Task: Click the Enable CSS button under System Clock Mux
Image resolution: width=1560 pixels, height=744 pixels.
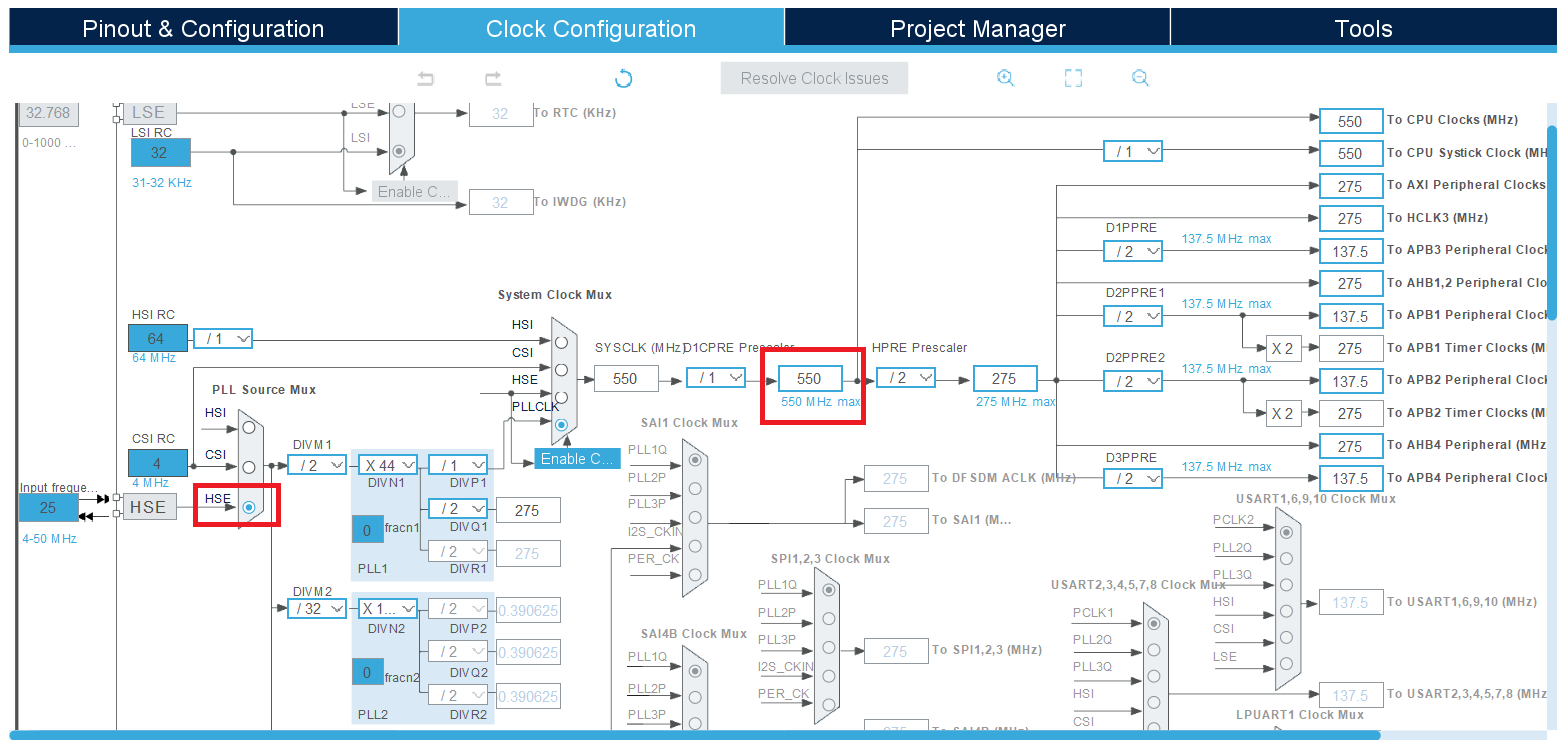Action: click(577, 459)
